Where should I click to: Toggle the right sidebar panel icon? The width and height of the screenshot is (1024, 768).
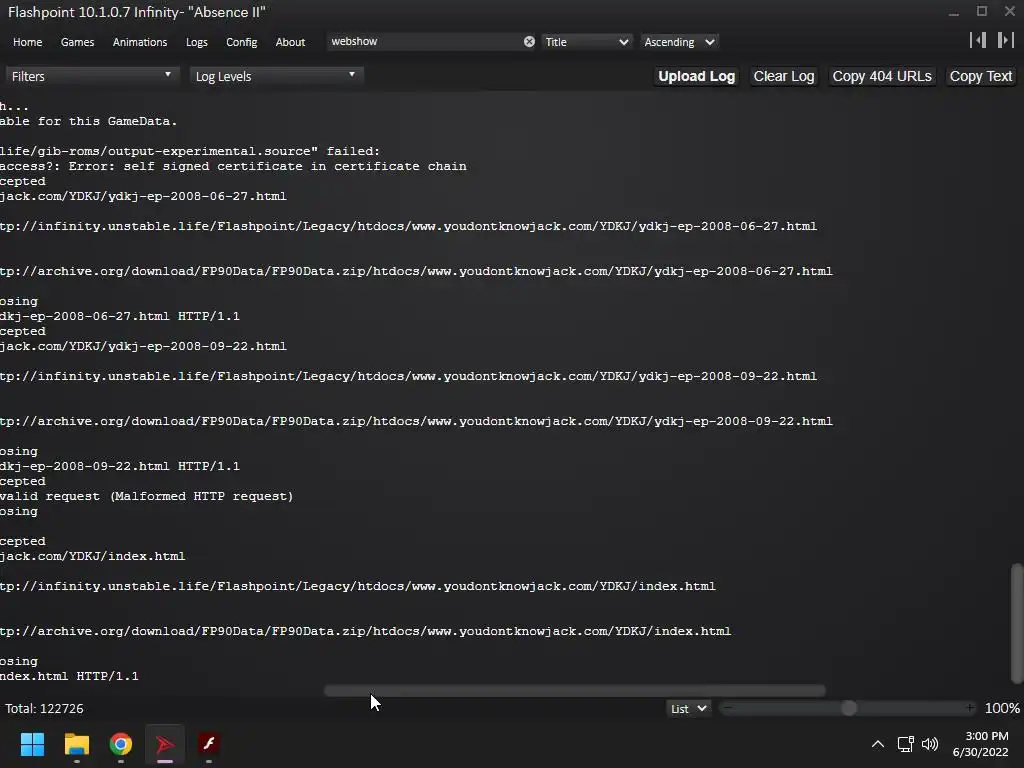pyautogui.click(x=1006, y=40)
